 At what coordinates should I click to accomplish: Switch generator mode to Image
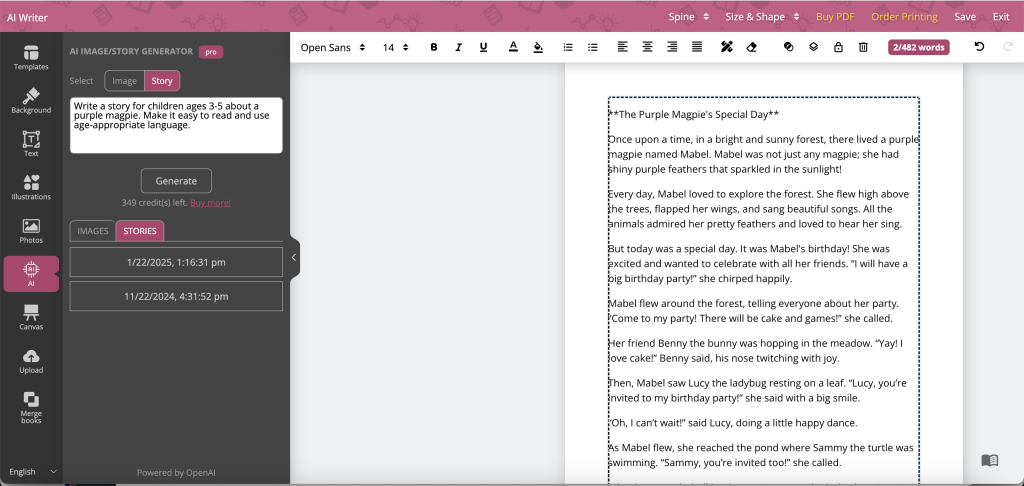[124, 81]
